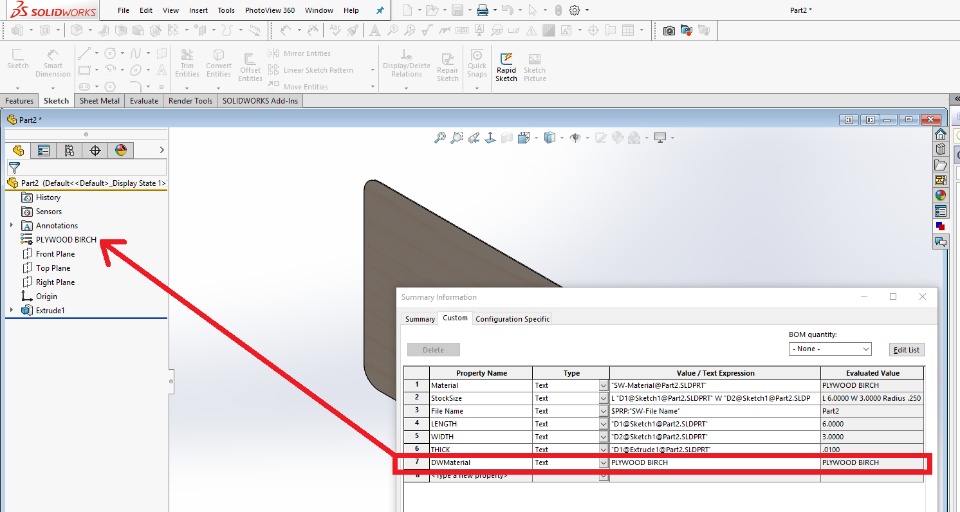Click the Save disk icon

(x=457, y=10)
